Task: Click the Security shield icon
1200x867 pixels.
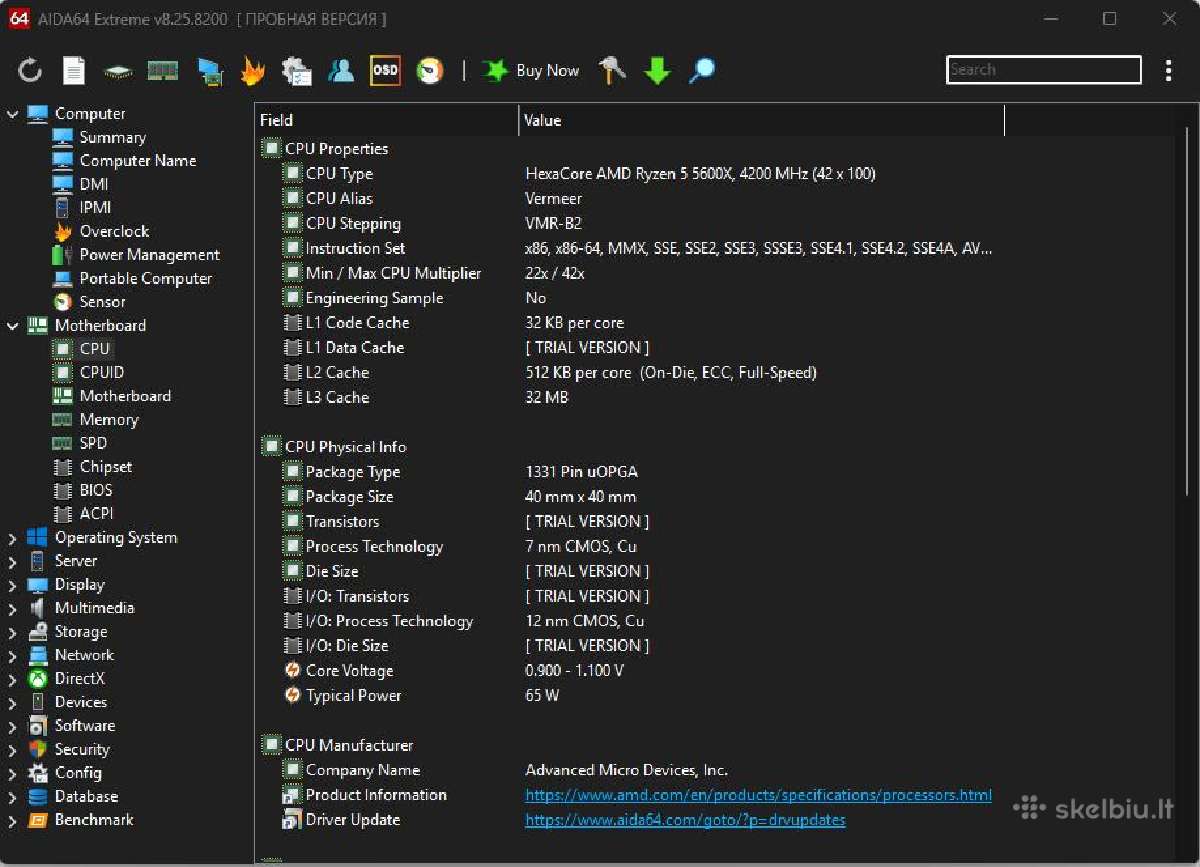Action: pos(38,750)
